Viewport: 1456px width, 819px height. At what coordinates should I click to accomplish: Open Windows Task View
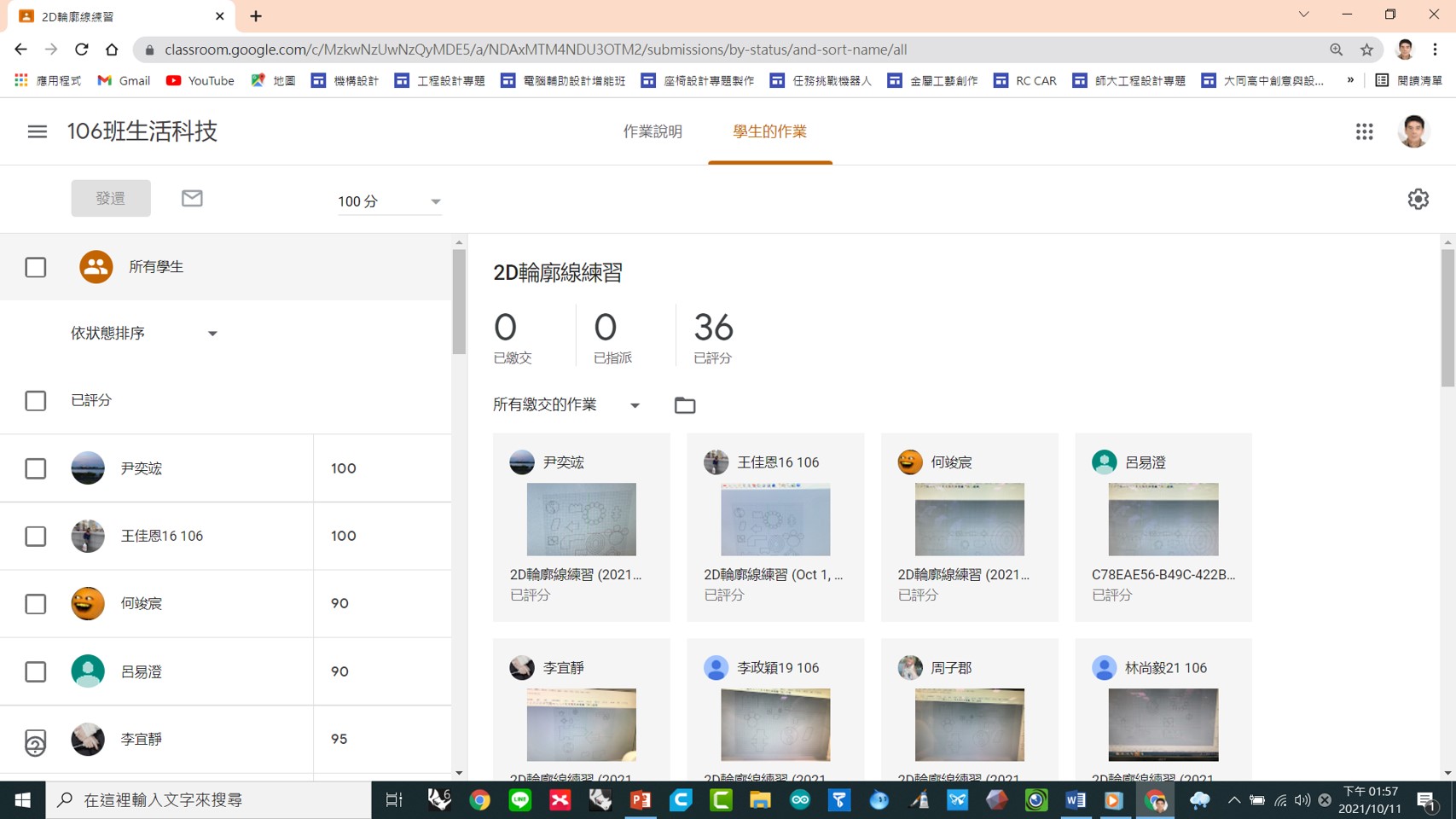[393, 800]
